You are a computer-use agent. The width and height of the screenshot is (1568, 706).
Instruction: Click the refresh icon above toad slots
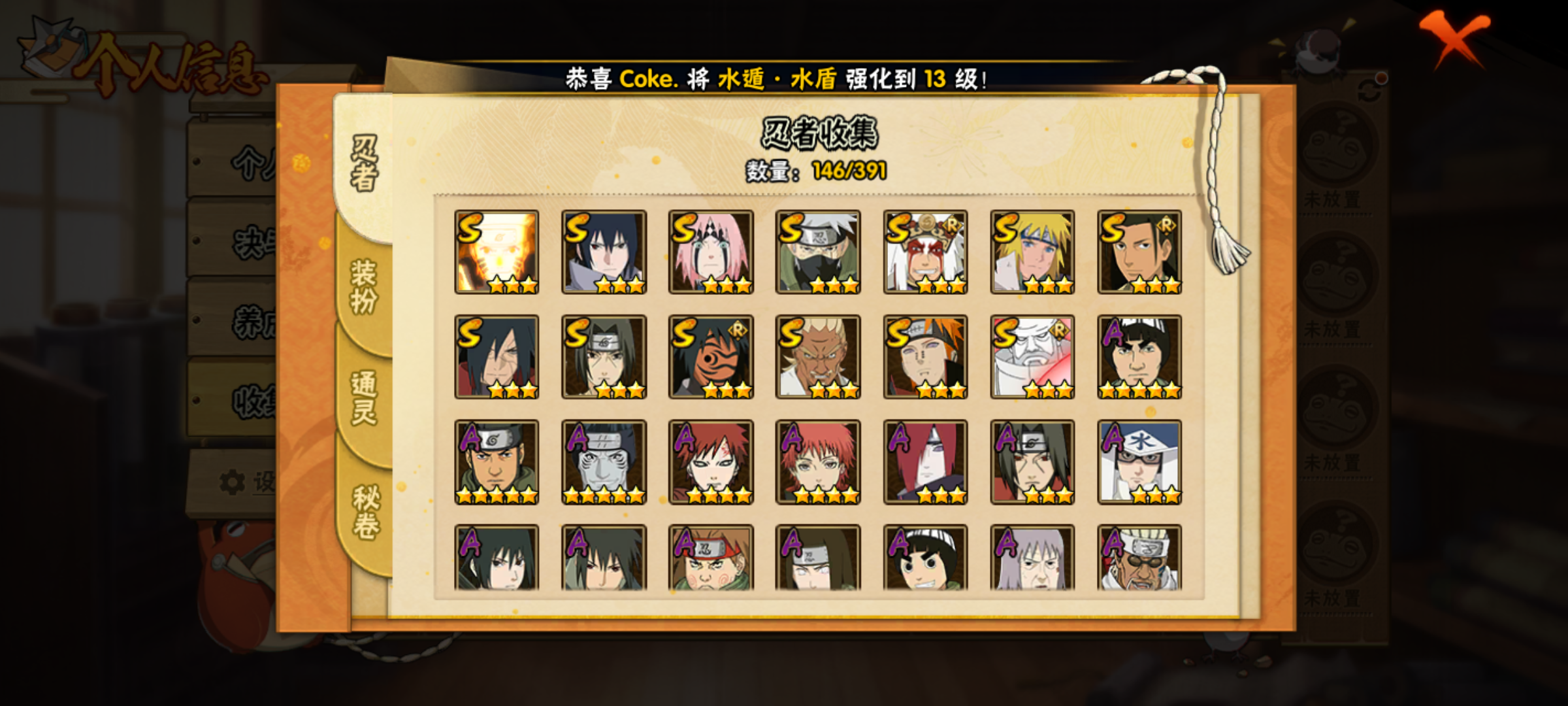pyautogui.click(x=1370, y=90)
